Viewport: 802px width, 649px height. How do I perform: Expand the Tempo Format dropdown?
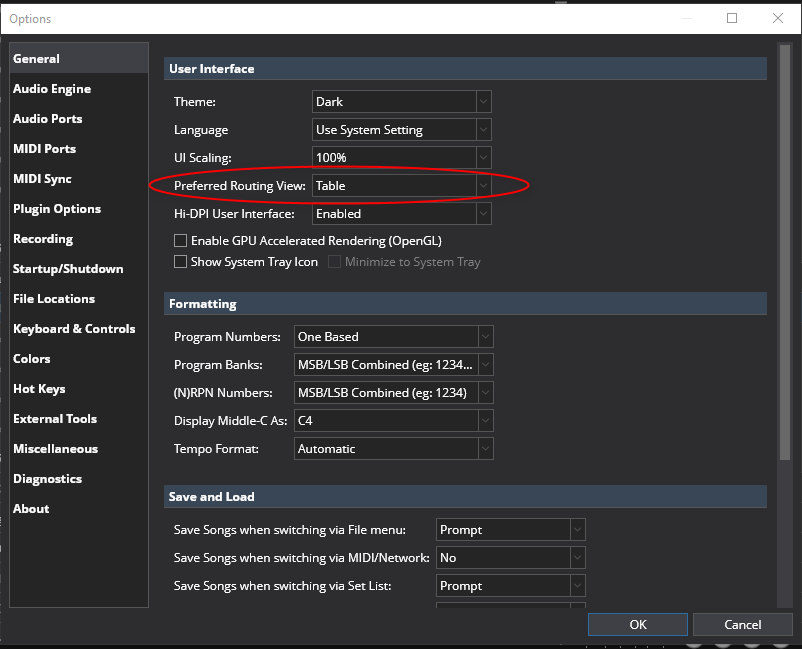point(393,449)
